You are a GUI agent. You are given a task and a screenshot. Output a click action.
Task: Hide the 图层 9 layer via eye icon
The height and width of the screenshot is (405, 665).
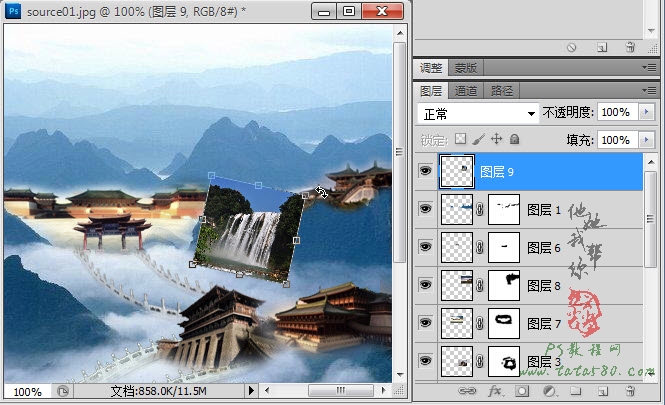pos(425,171)
